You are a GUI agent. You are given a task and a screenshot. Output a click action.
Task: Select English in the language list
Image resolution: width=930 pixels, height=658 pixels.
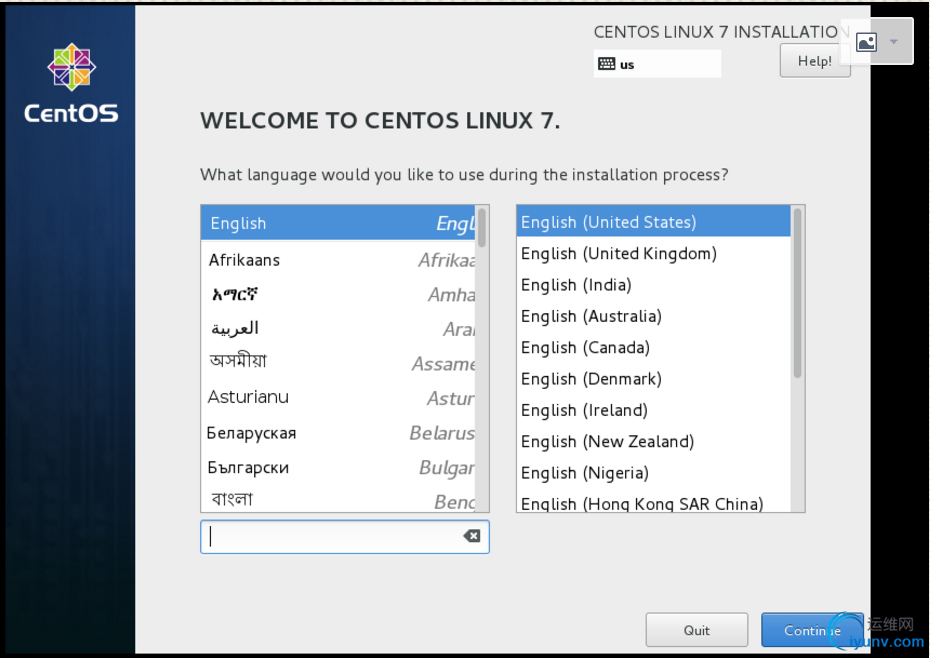click(339, 223)
